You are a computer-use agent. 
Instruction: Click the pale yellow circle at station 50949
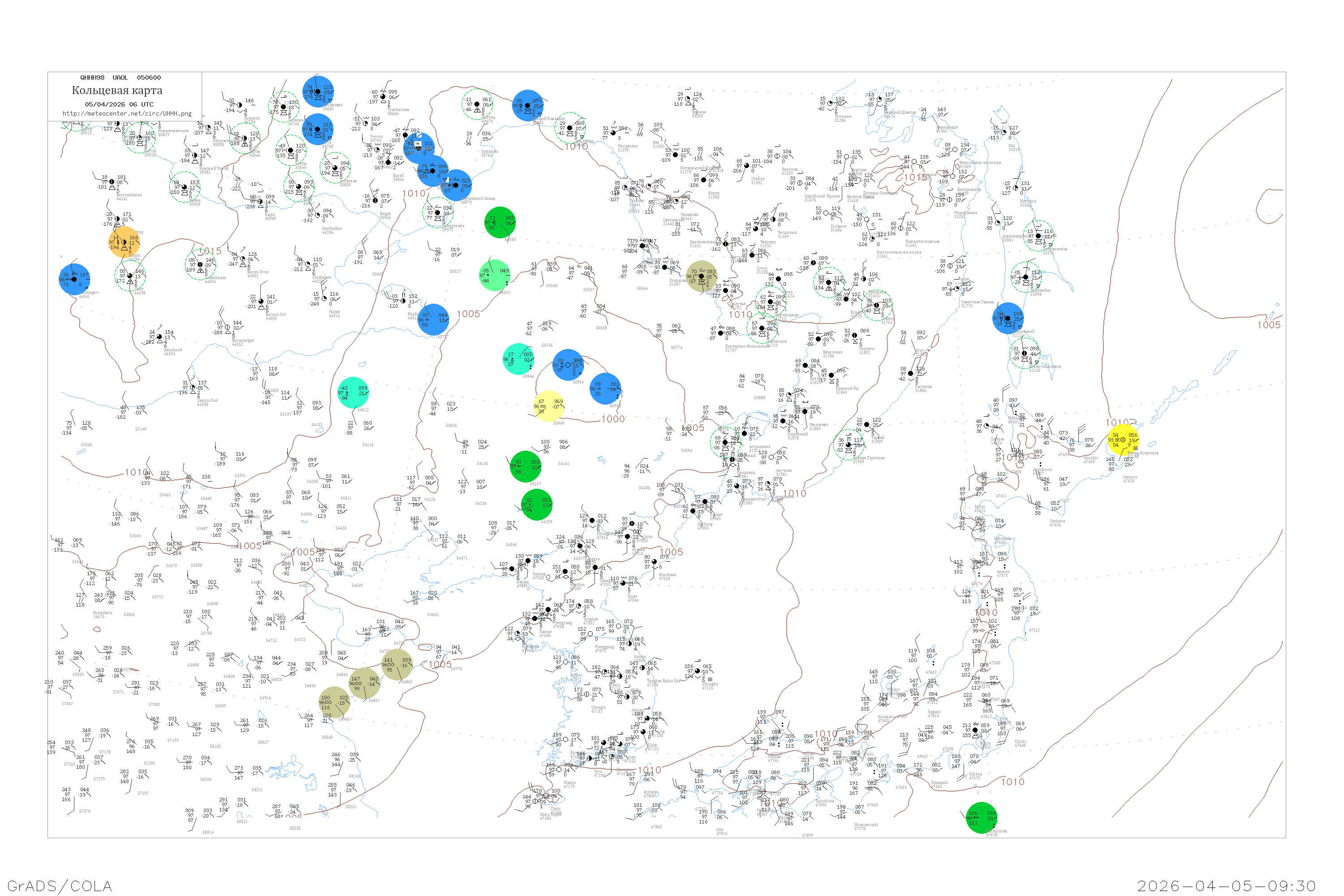(x=549, y=406)
